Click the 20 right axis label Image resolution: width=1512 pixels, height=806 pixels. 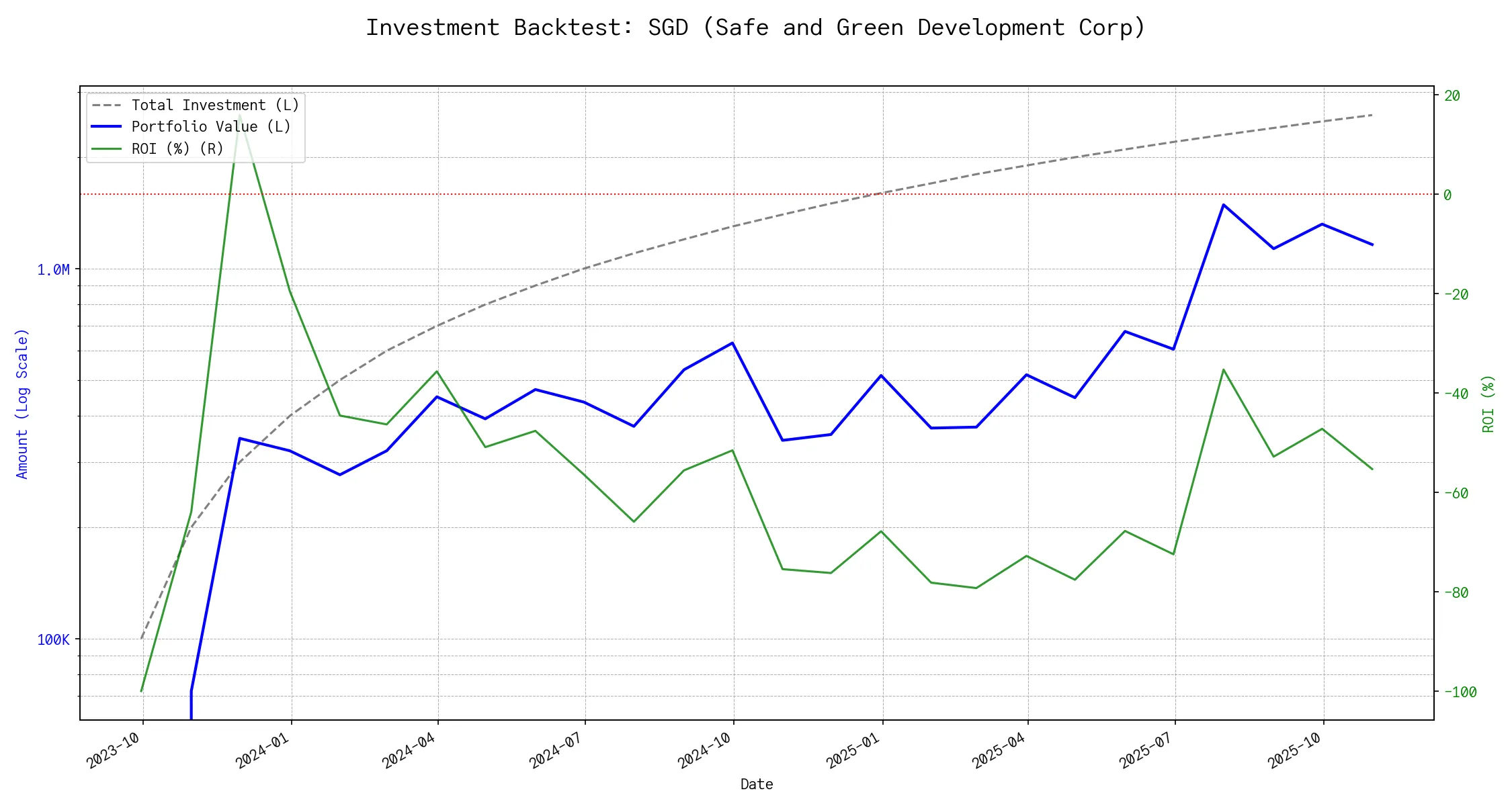pos(1452,96)
